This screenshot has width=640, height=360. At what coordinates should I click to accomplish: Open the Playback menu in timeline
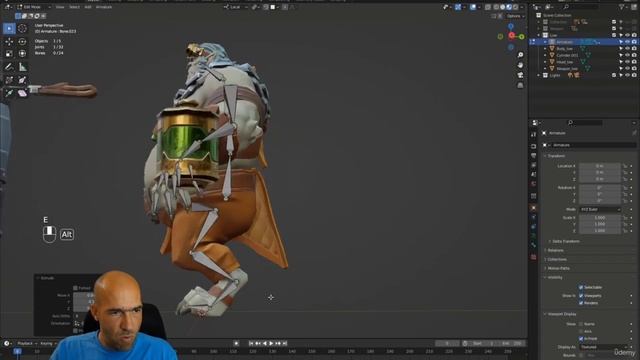click(27, 344)
